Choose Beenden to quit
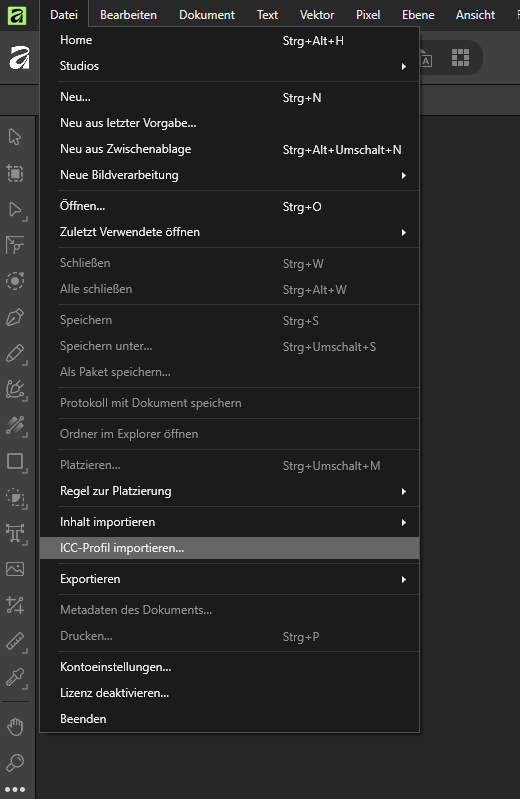 pyautogui.click(x=229, y=719)
